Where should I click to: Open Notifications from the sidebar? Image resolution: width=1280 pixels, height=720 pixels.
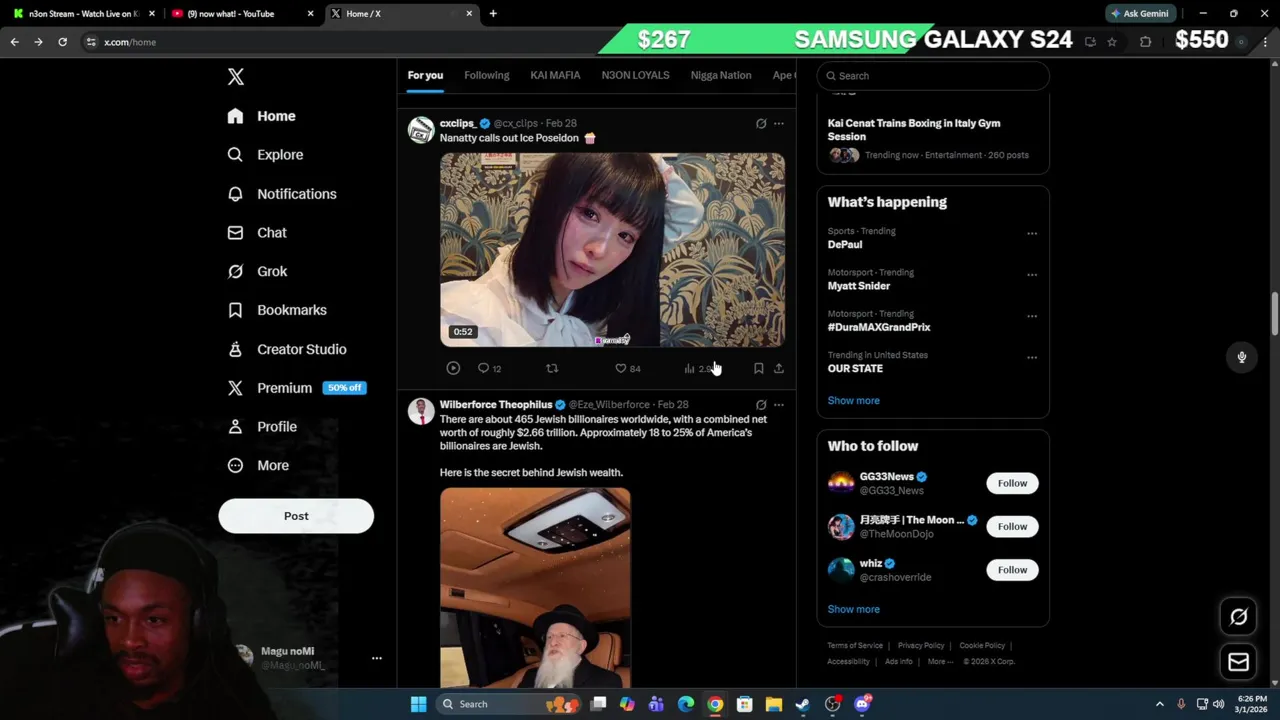tap(281, 194)
